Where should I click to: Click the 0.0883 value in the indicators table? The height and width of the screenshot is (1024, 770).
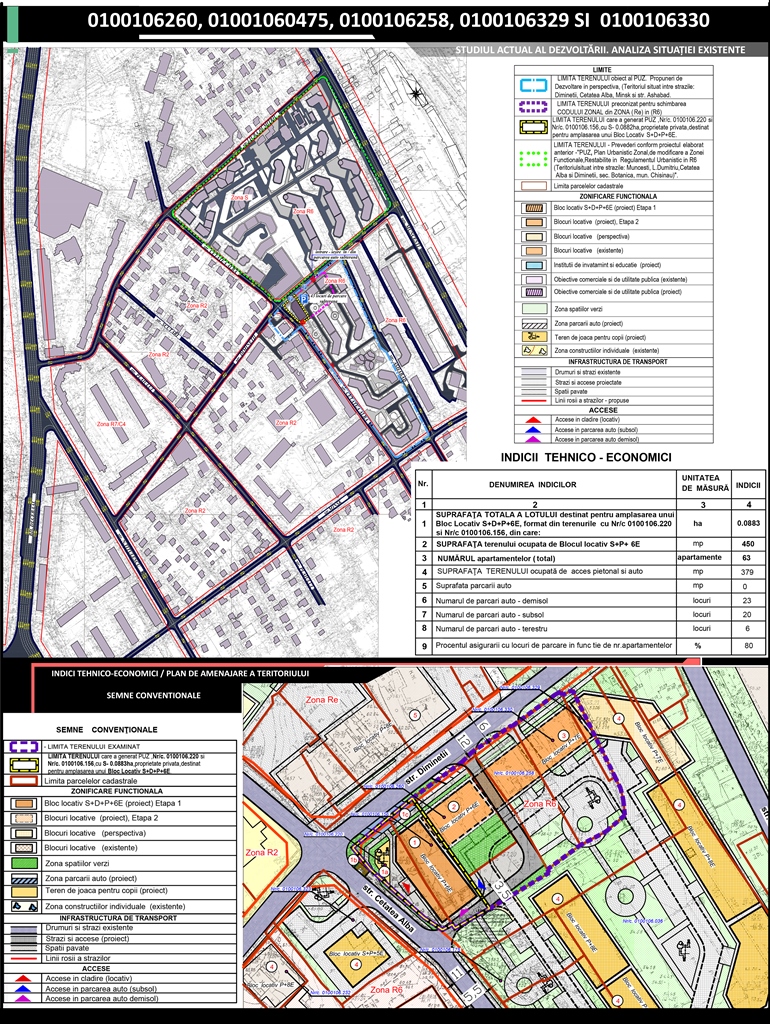pyautogui.click(x=747, y=522)
